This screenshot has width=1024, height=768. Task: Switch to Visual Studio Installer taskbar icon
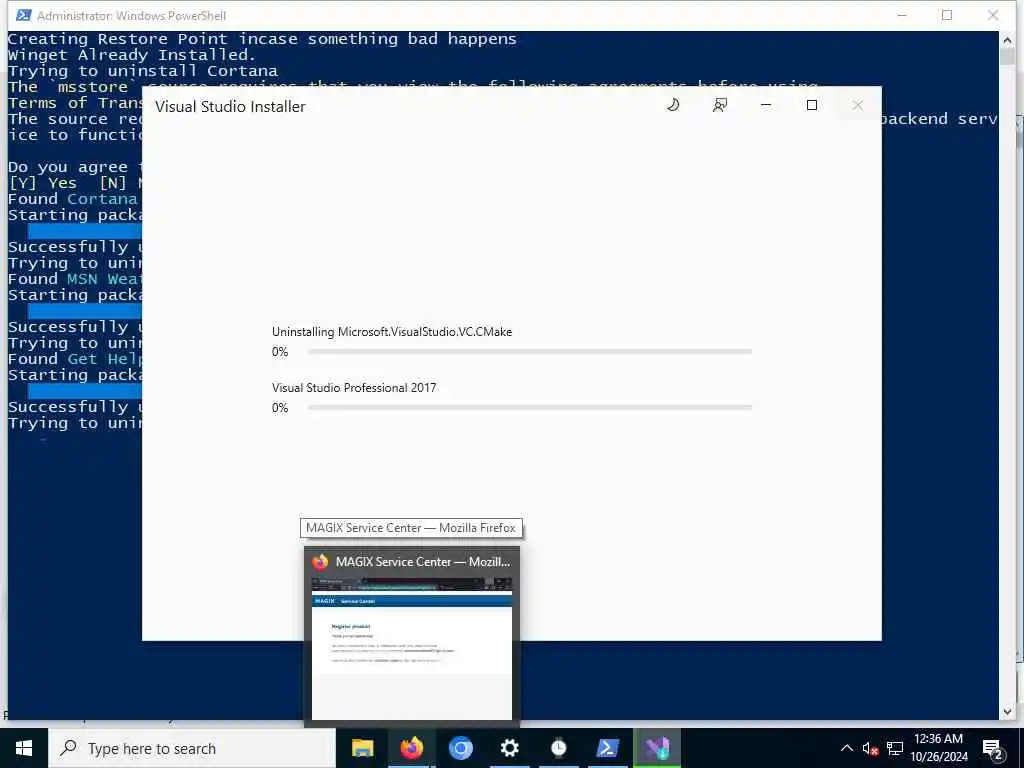657,748
